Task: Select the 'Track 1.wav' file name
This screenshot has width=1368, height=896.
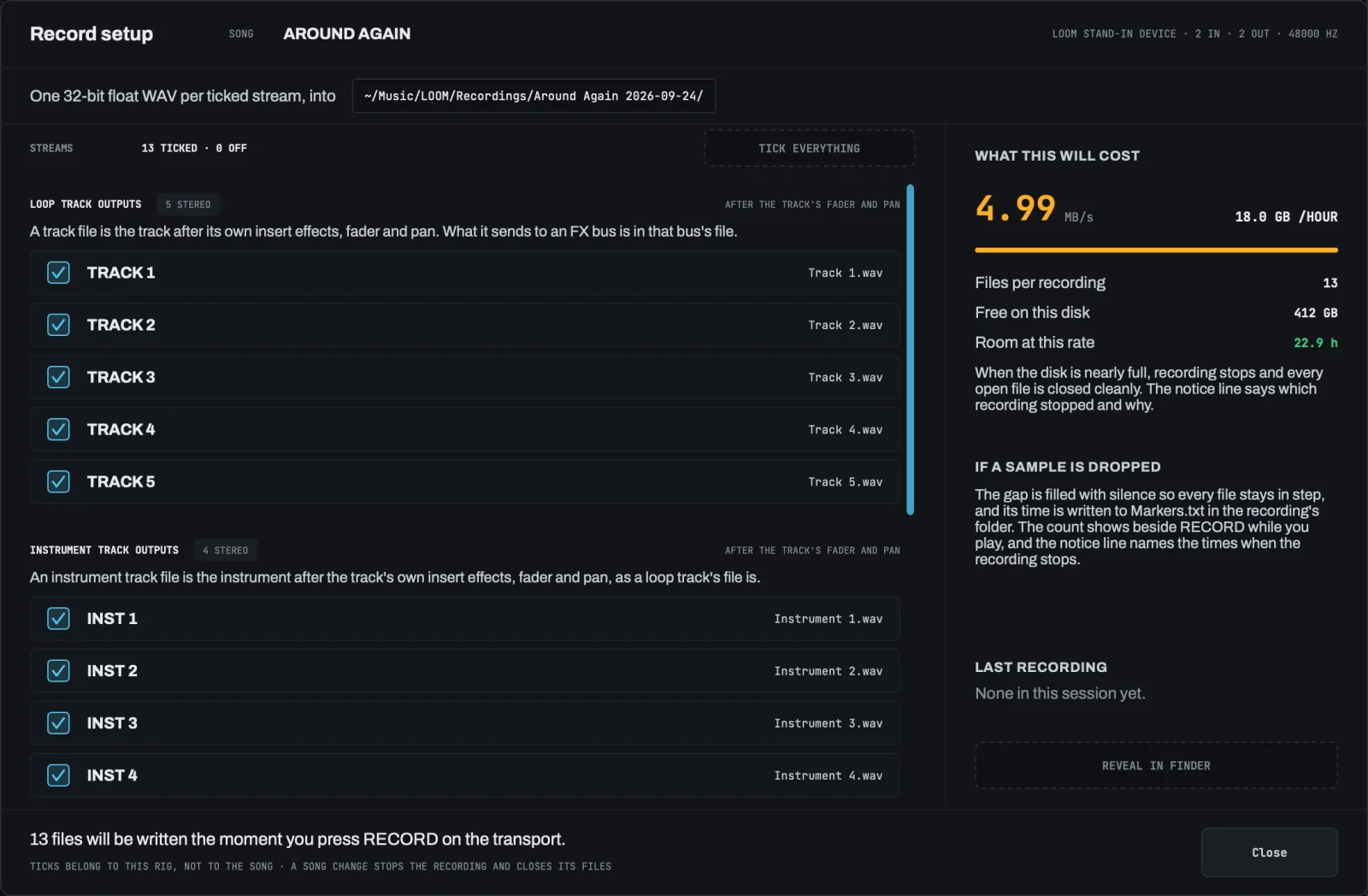Action: pyautogui.click(x=846, y=273)
